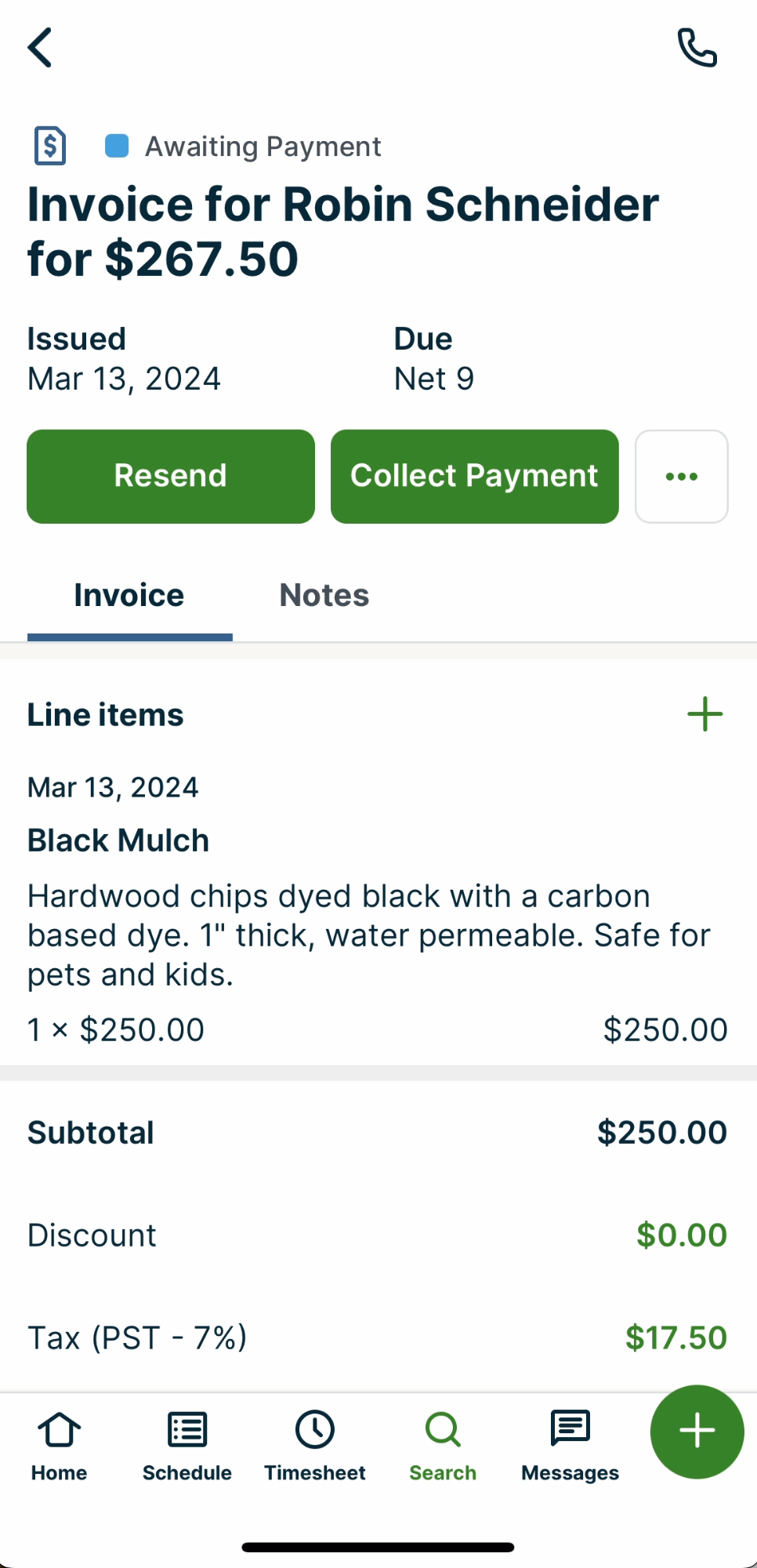Tap the invoice dollar document icon
This screenshot has height=1568, width=757.
pyautogui.click(x=50, y=146)
